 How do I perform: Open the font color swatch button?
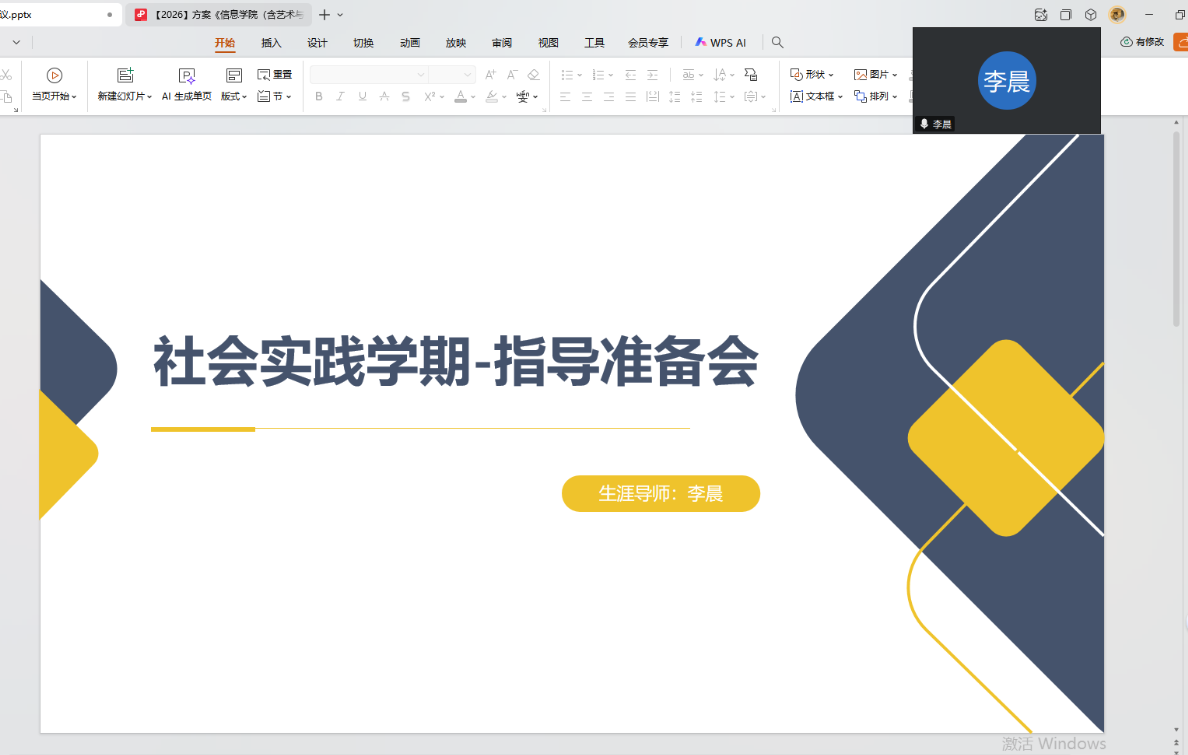(x=460, y=97)
